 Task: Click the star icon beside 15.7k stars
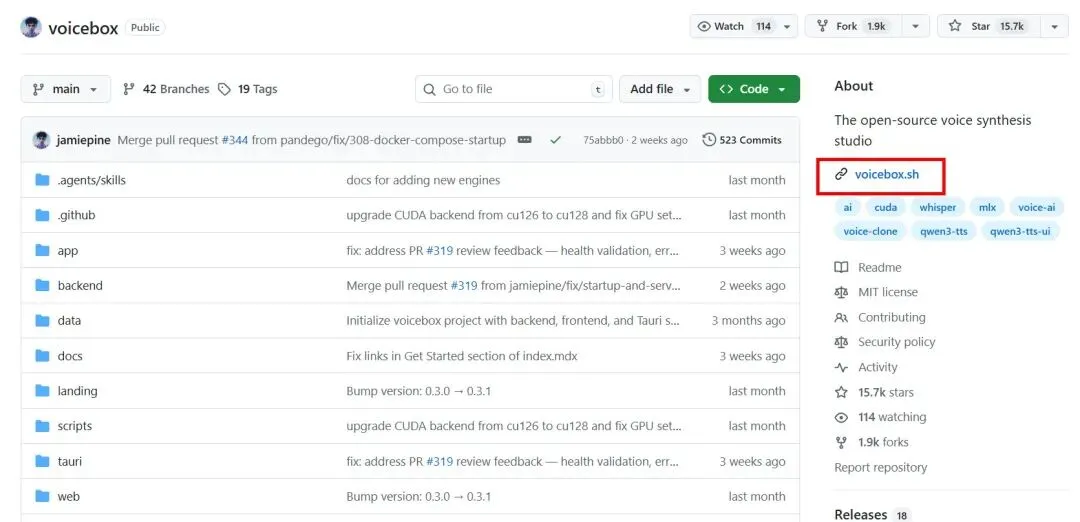(x=841, y=393)
